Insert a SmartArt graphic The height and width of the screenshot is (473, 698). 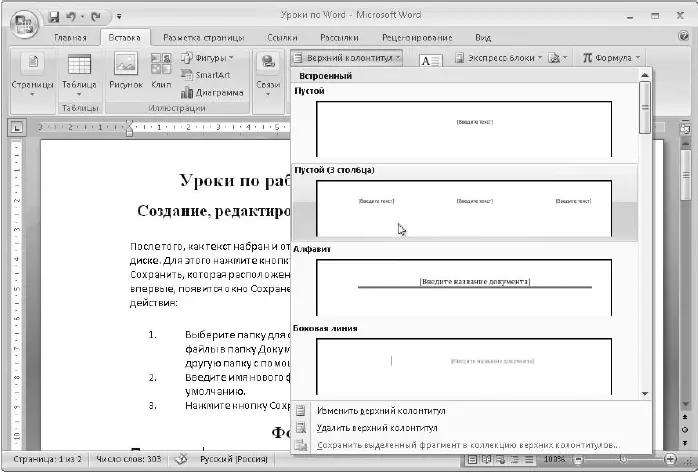tap(206, 75)
